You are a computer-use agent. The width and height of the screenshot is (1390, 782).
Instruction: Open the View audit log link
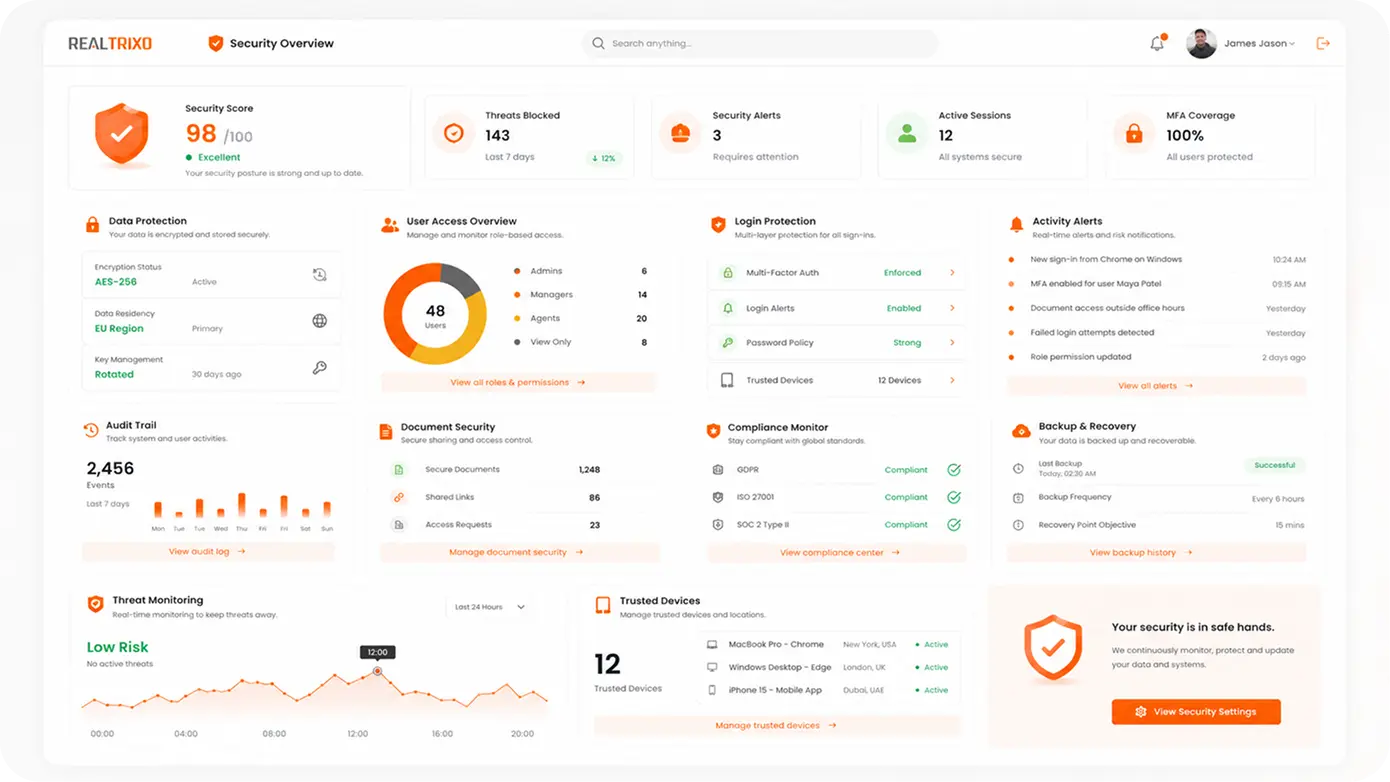click(x=208, y=551)
